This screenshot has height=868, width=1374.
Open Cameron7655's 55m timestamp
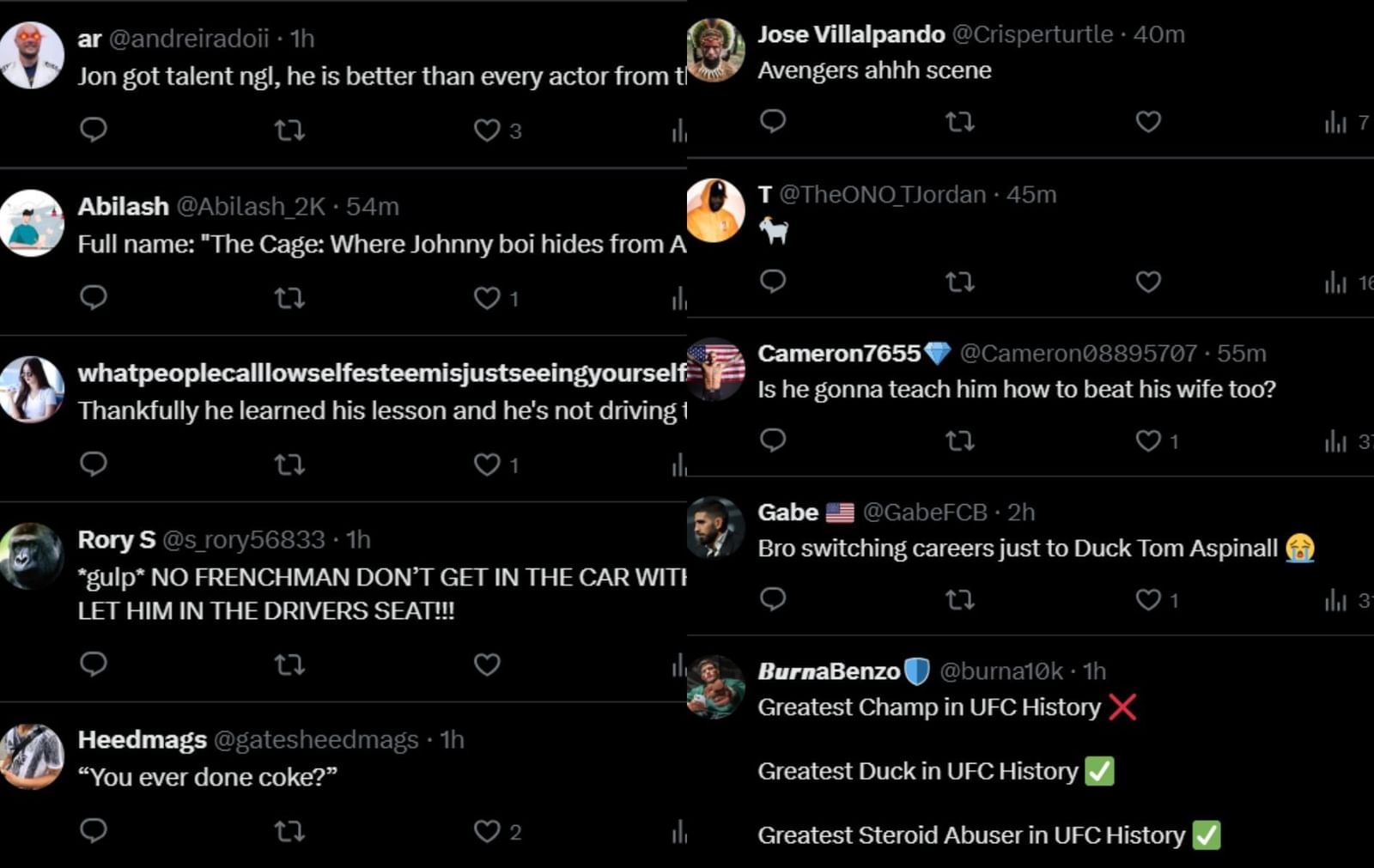1241,354
